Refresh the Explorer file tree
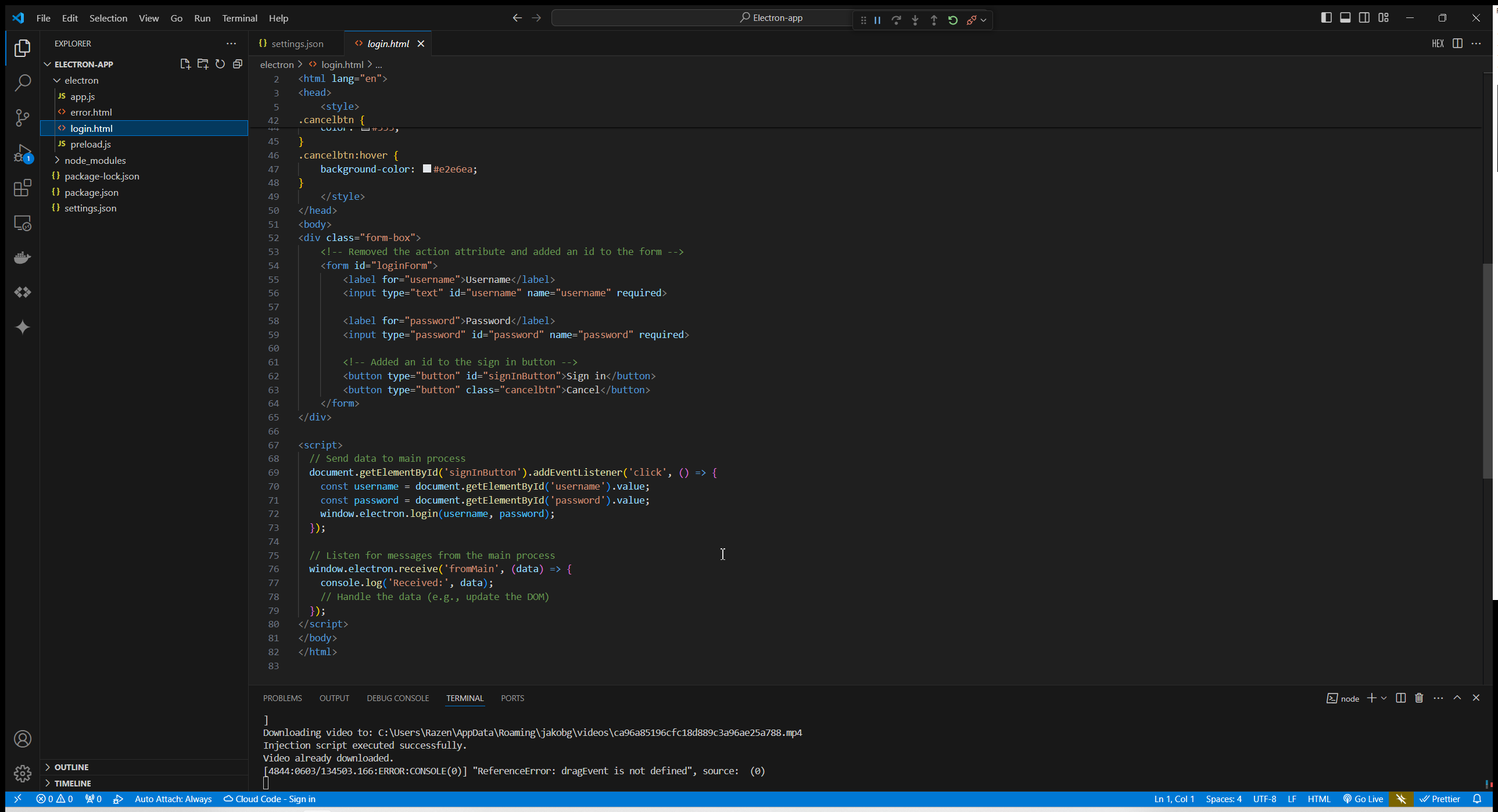The width and height of the screenshot is (1498, 812). tap(220, 64)
